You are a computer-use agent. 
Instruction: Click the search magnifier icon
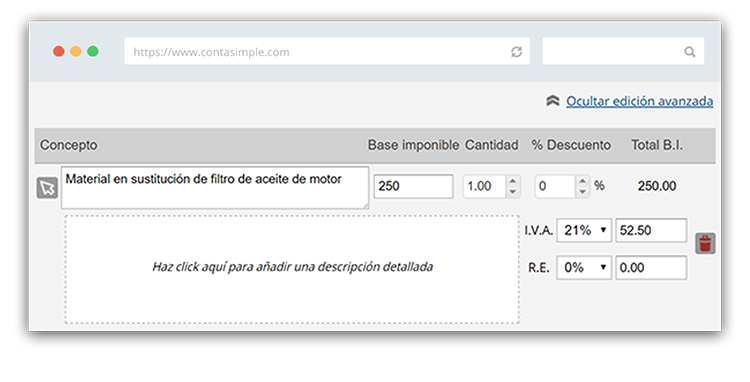point(689,52)
